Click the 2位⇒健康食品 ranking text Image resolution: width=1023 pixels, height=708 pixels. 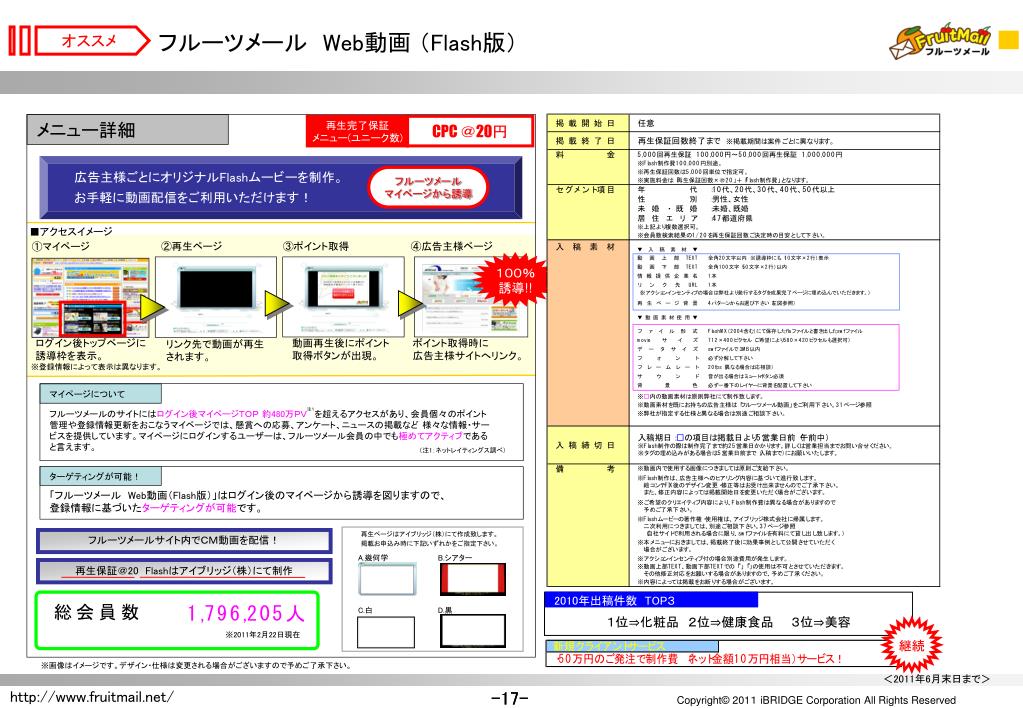point(731,623)
